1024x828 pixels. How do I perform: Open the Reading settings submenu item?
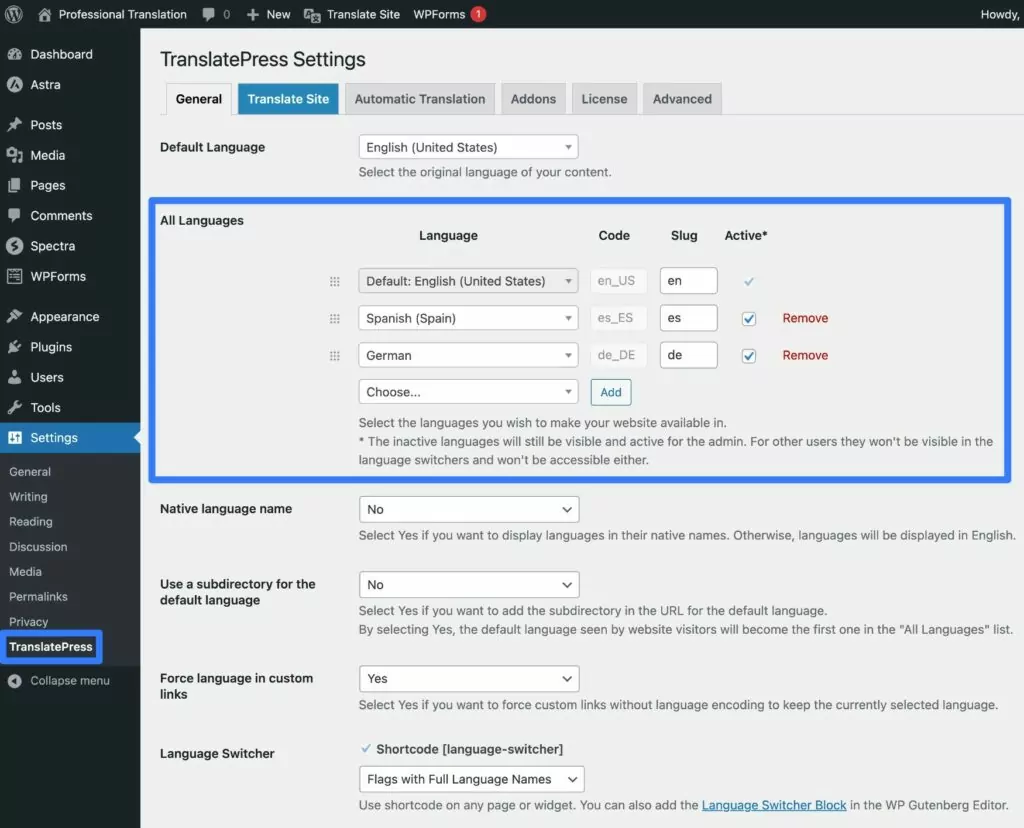click(x=31, y=521)
